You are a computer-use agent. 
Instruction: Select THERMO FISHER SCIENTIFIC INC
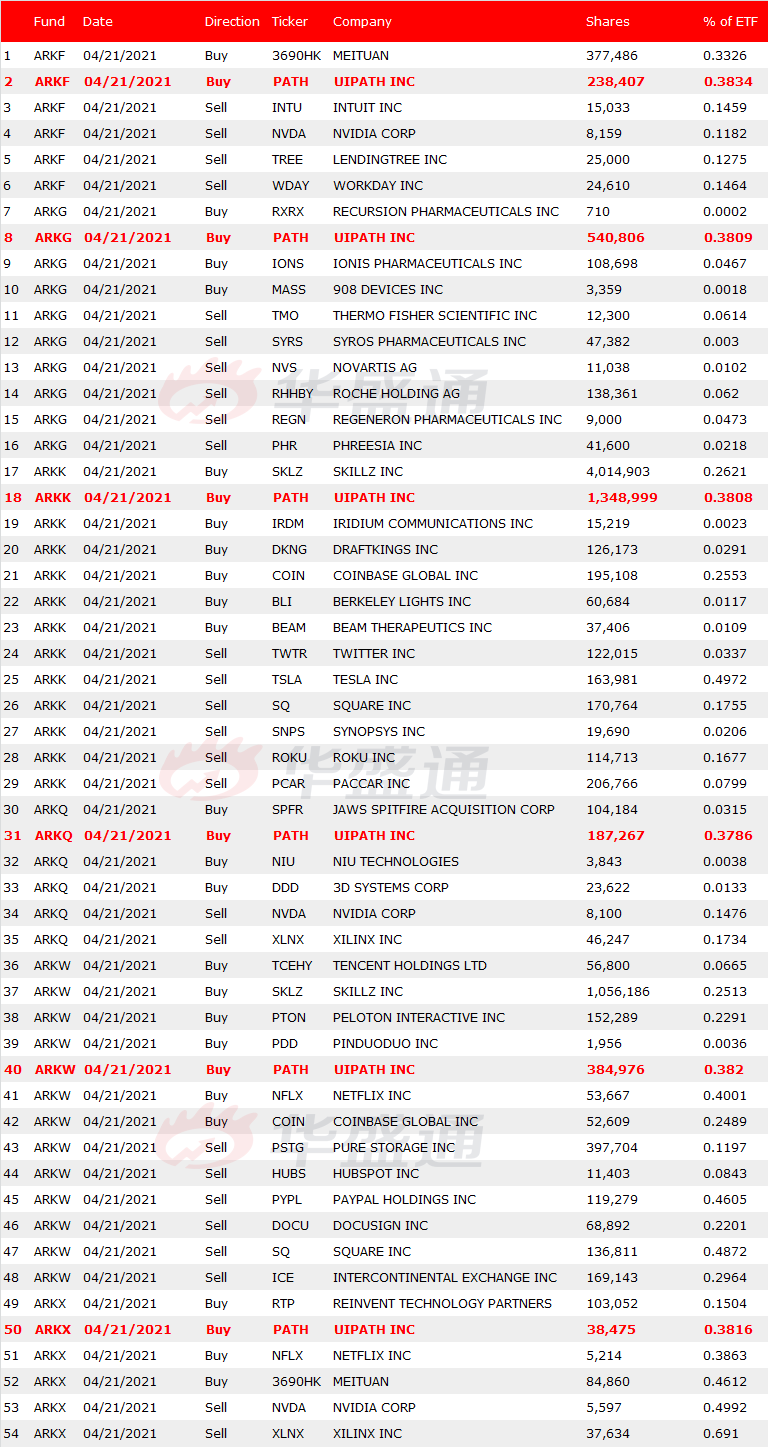tap(435, 315)
